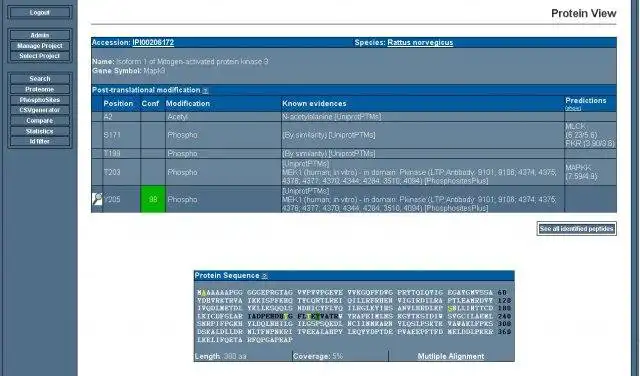The image size is (640, 376).
Task: Click the Gene Symbol Mapk3 text
Action: point(129,71)
